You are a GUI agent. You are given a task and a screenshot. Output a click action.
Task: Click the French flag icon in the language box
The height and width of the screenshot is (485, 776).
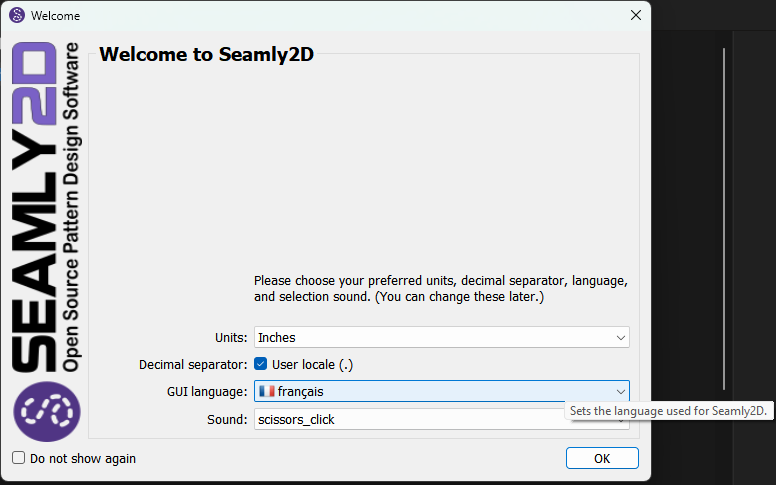[266, 391]
